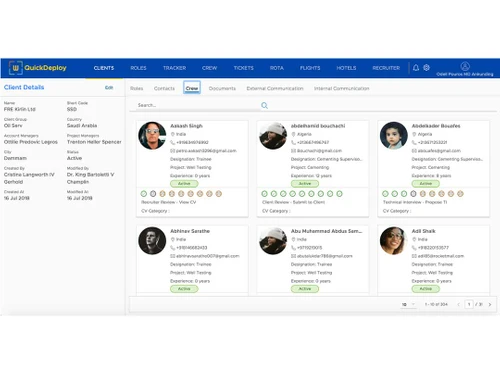Click 'Client Review - Submit to Client' text

293,202
